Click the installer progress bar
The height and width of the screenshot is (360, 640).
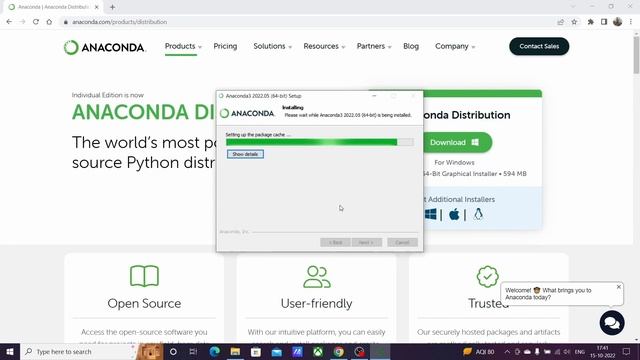click(320, 142)
